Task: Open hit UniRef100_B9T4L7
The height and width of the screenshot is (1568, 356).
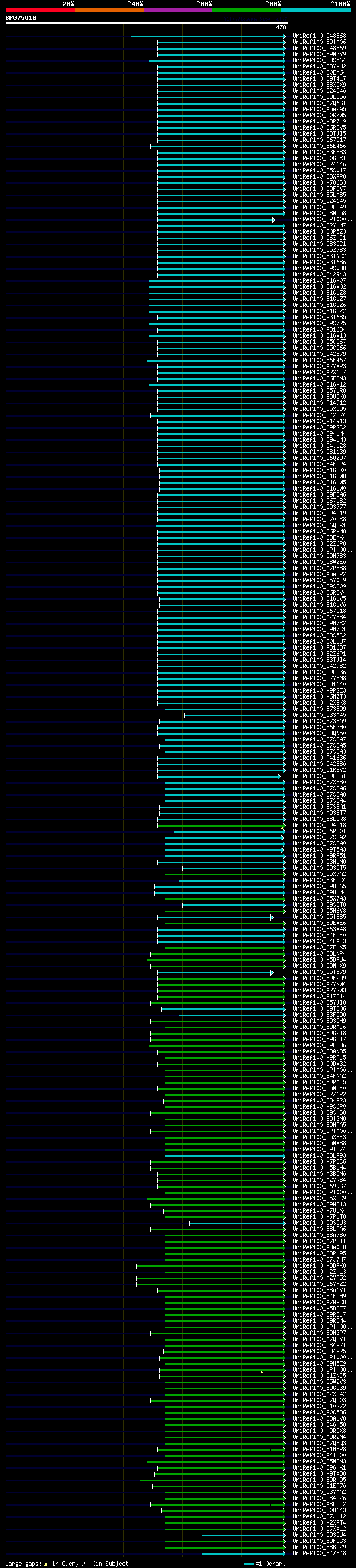Action: [319, 78]
